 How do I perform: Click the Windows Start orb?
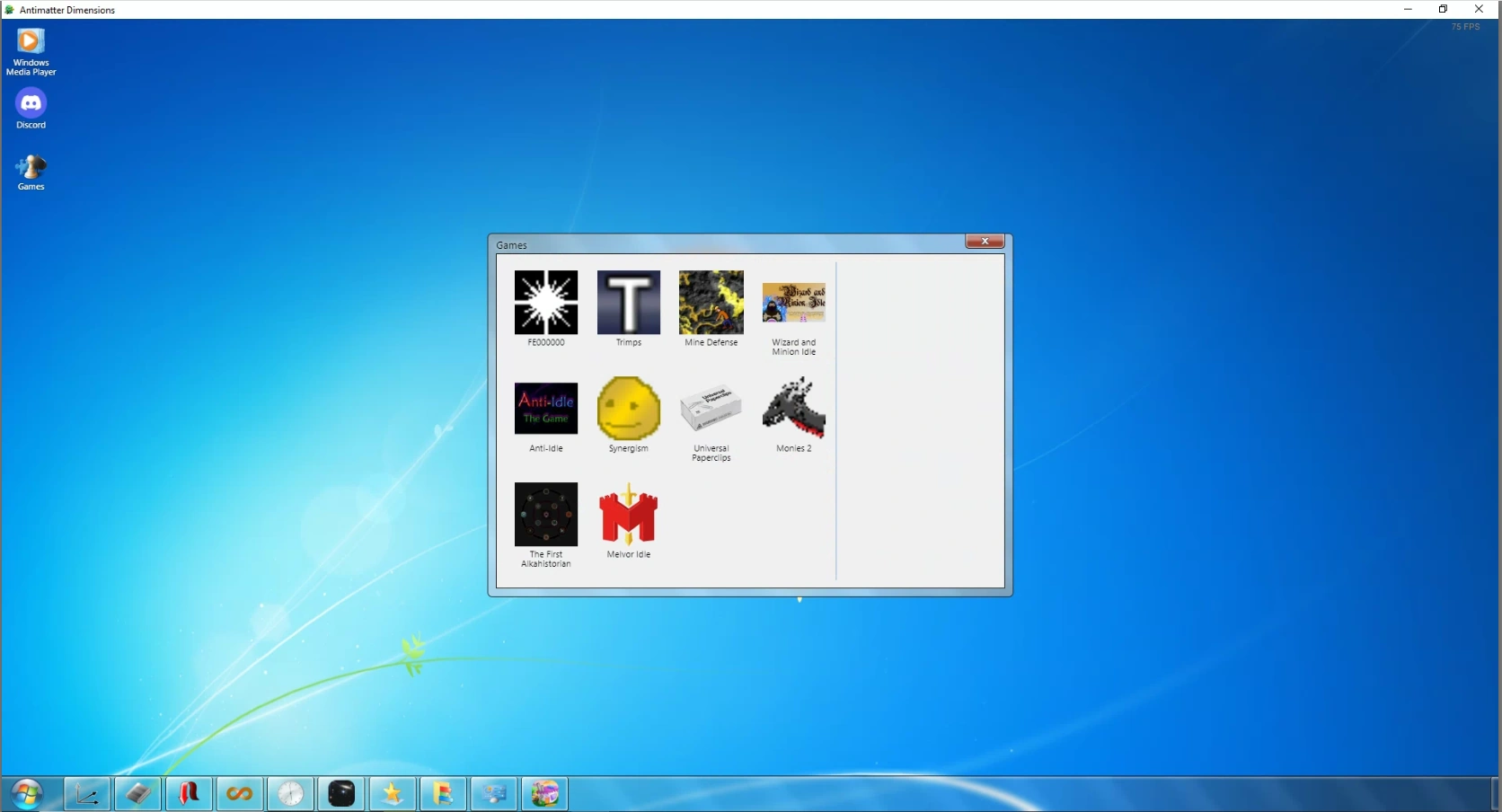[x=27, y=794]
